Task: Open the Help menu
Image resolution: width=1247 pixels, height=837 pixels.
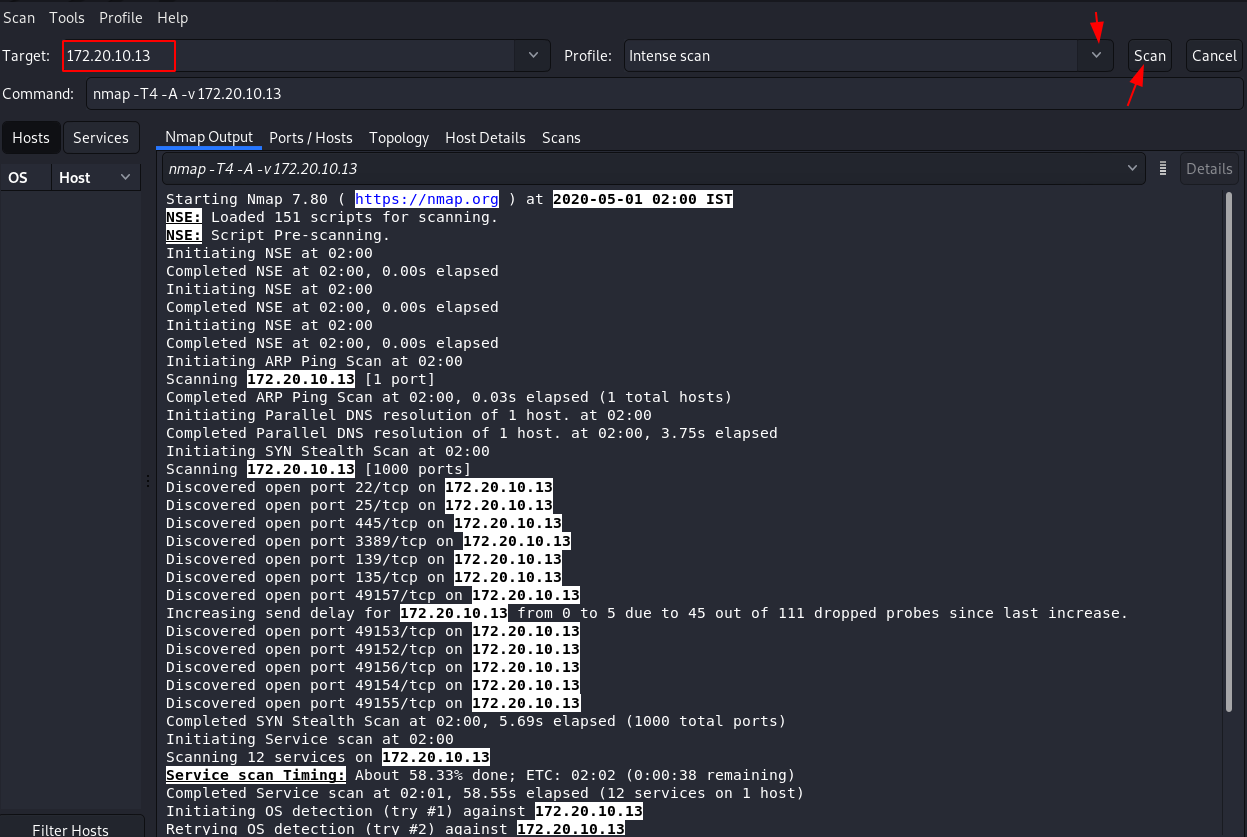Action: click(172, 18)
